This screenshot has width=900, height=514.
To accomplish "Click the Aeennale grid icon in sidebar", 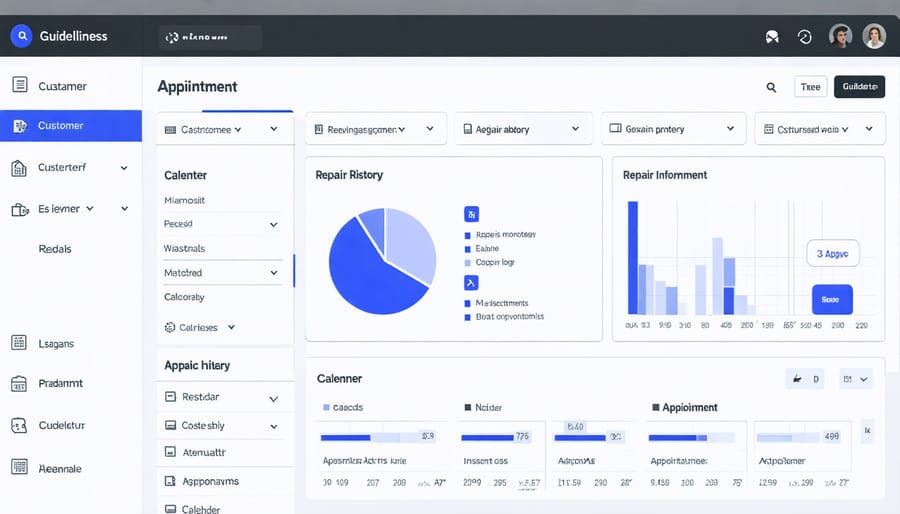I will [19, 467].
